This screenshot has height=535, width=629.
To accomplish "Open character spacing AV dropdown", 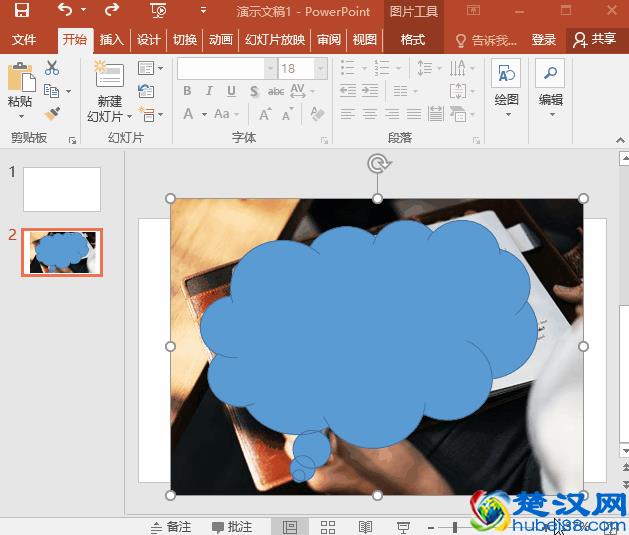I will coord(302,91).
